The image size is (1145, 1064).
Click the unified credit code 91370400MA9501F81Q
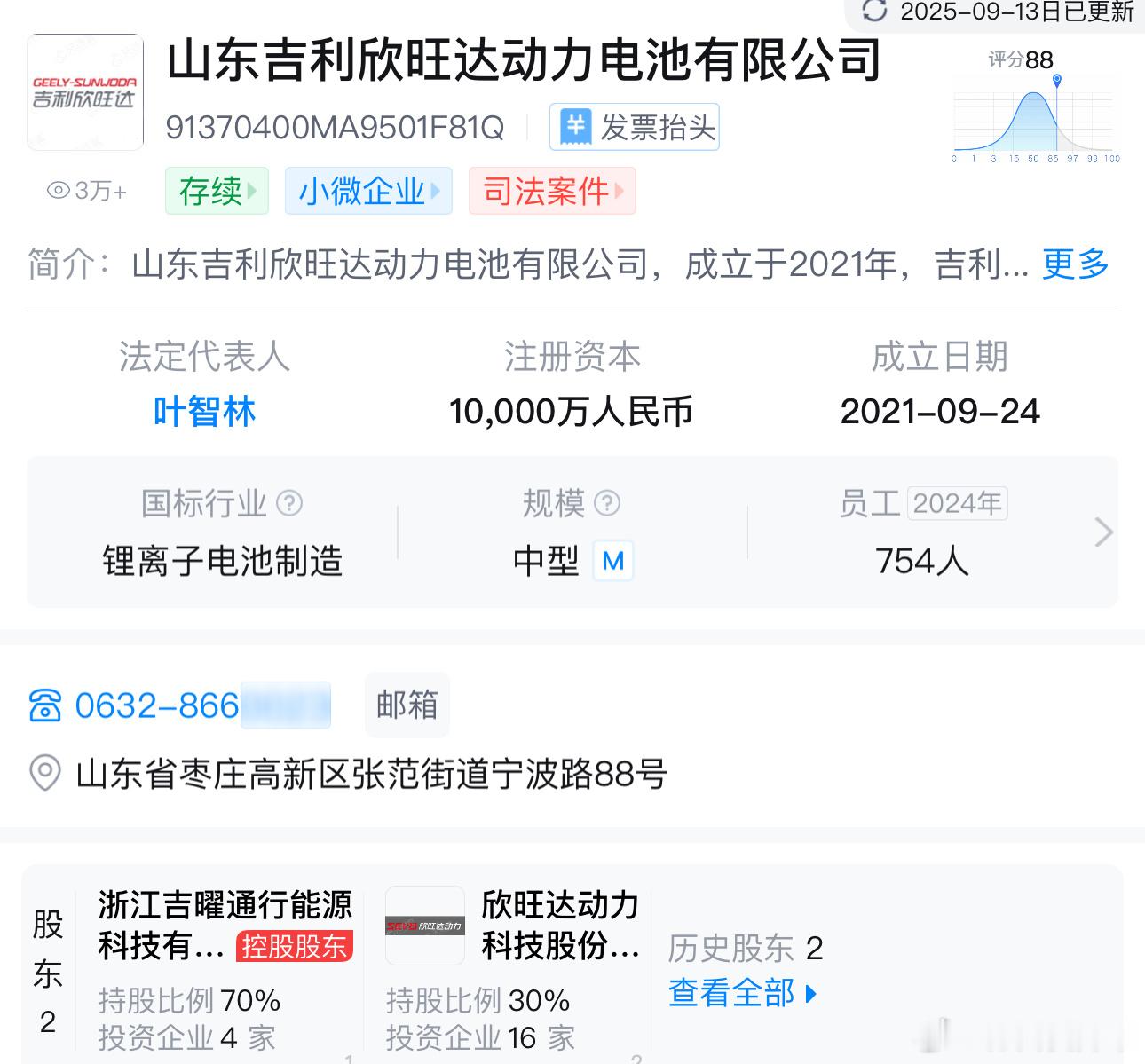pyautogui.click(x=335, y=128)
